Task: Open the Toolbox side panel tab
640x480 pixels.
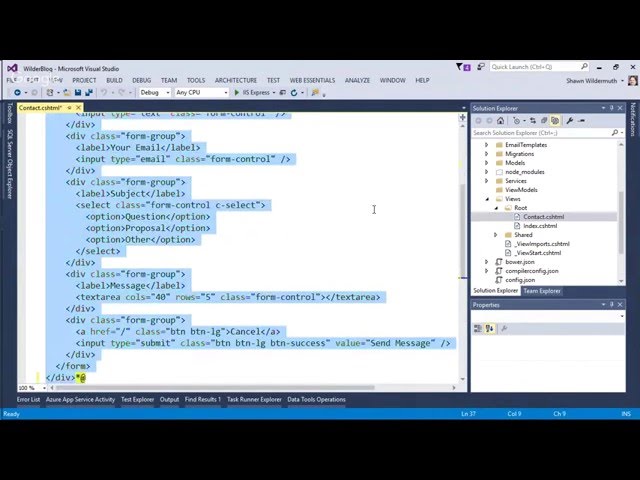Action: (10, 113)
